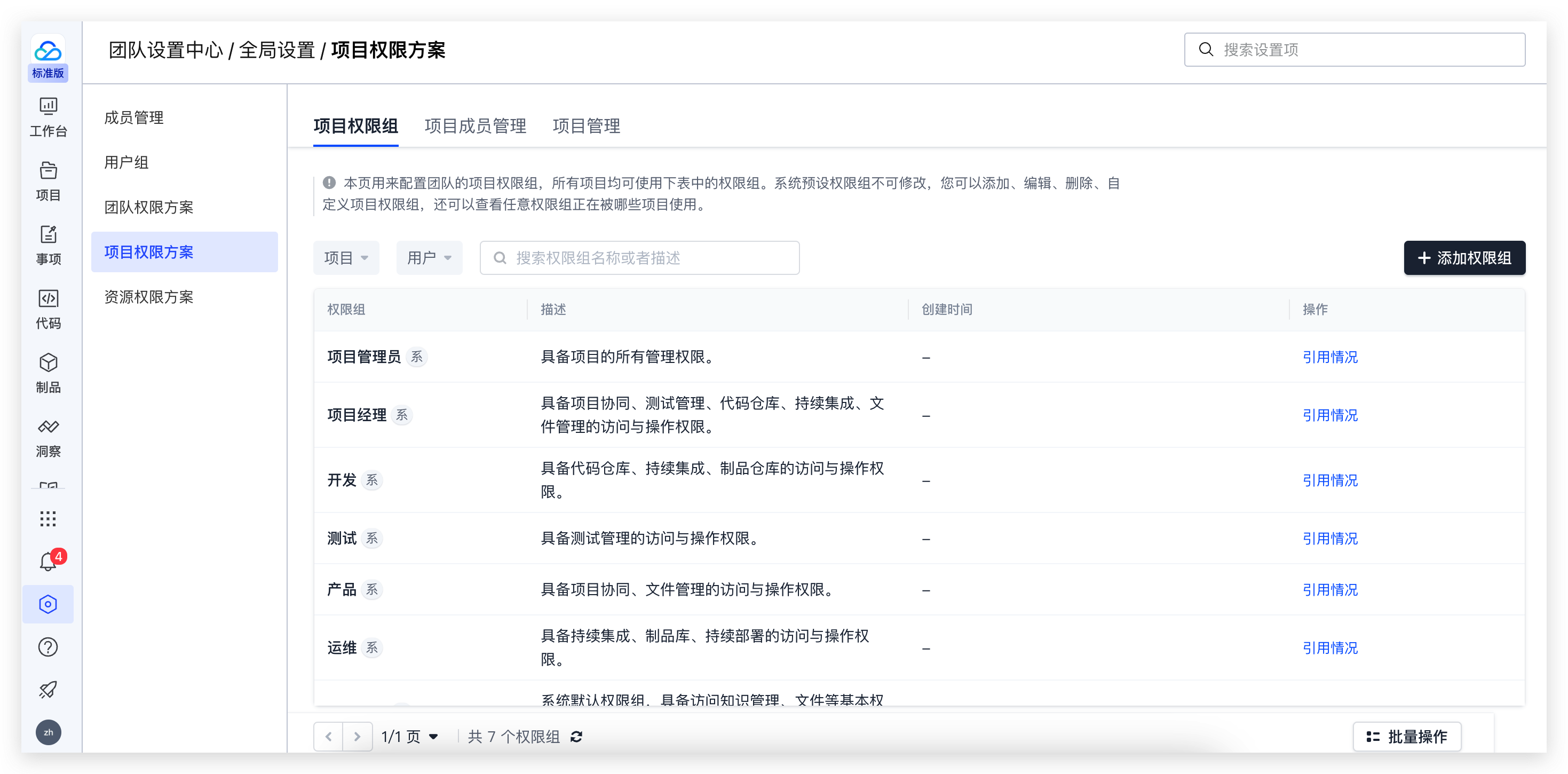Click the 全局设置 breadcrumb
The width and height of the screenshot is (1568, 774).
point(276,50)
